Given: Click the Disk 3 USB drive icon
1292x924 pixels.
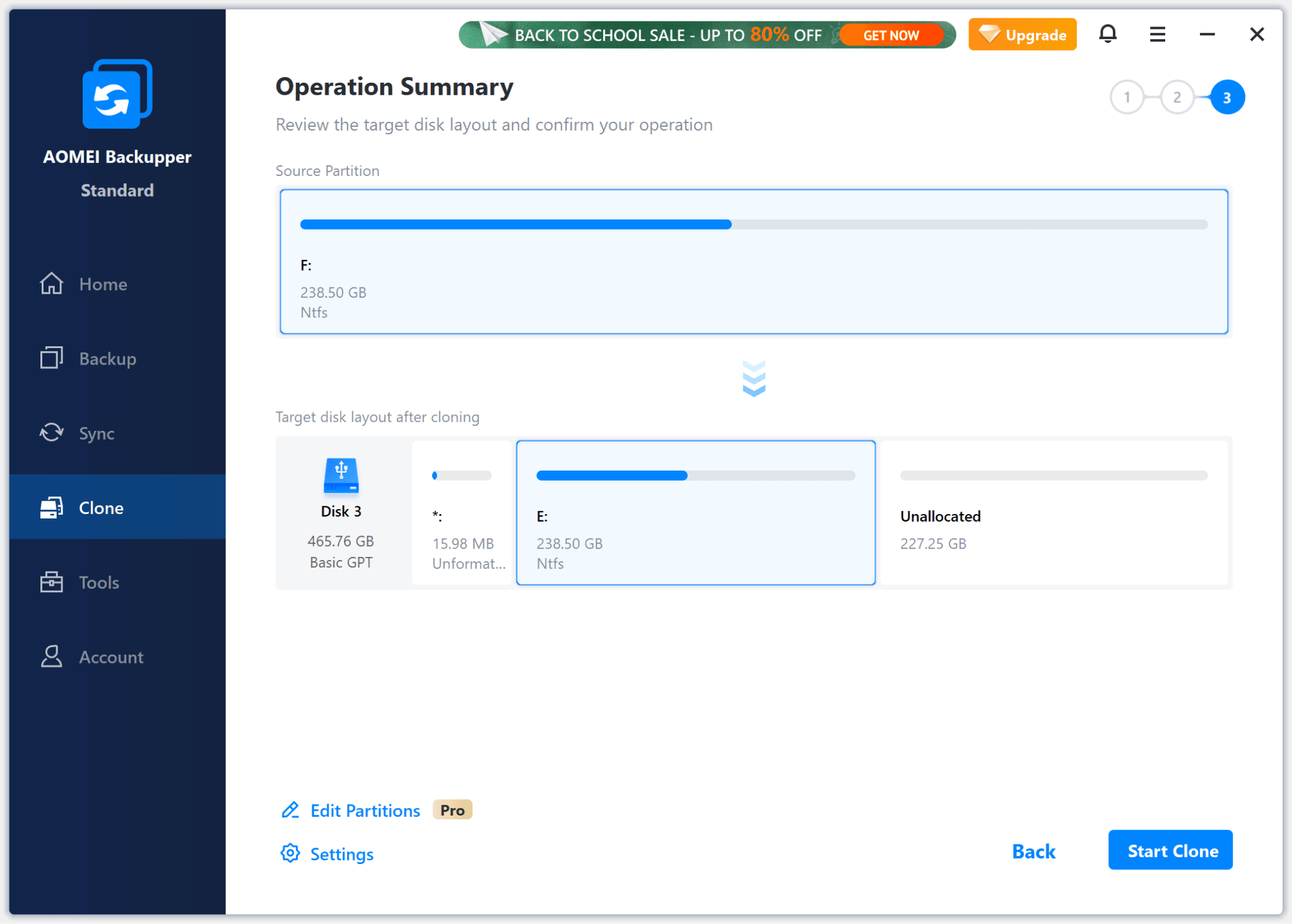Looking at the screenshot, I should (x=341, y=476).
